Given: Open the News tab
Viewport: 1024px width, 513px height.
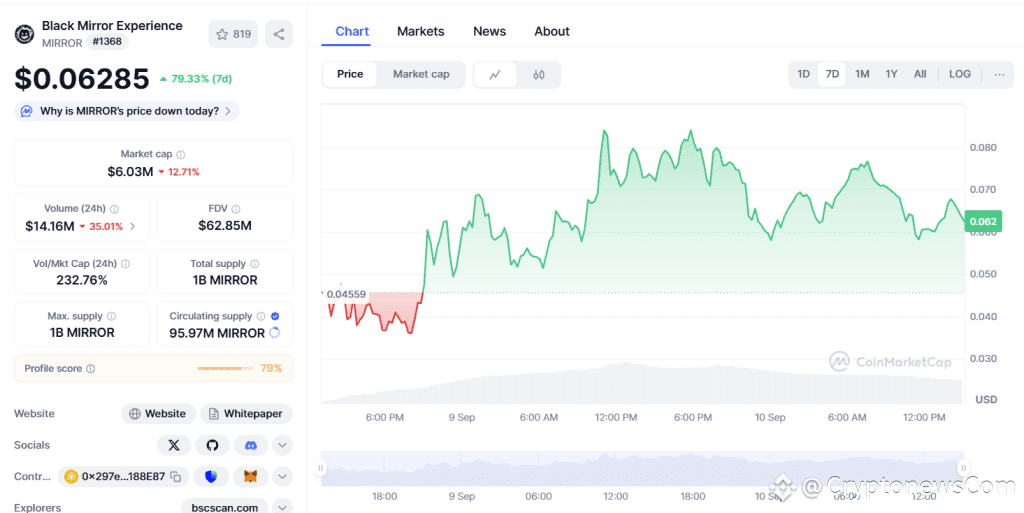Looking at the screenshot, I should click(x=489, y=31).
